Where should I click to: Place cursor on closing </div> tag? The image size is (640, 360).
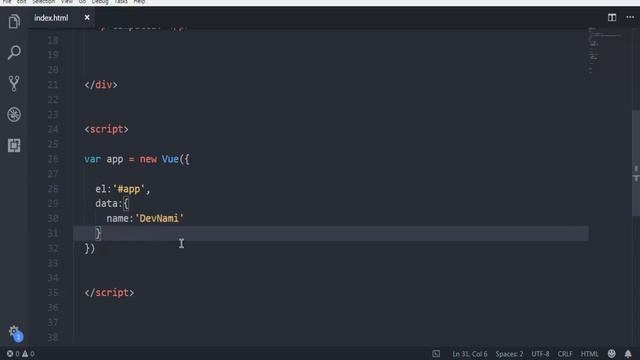point(101,85)
